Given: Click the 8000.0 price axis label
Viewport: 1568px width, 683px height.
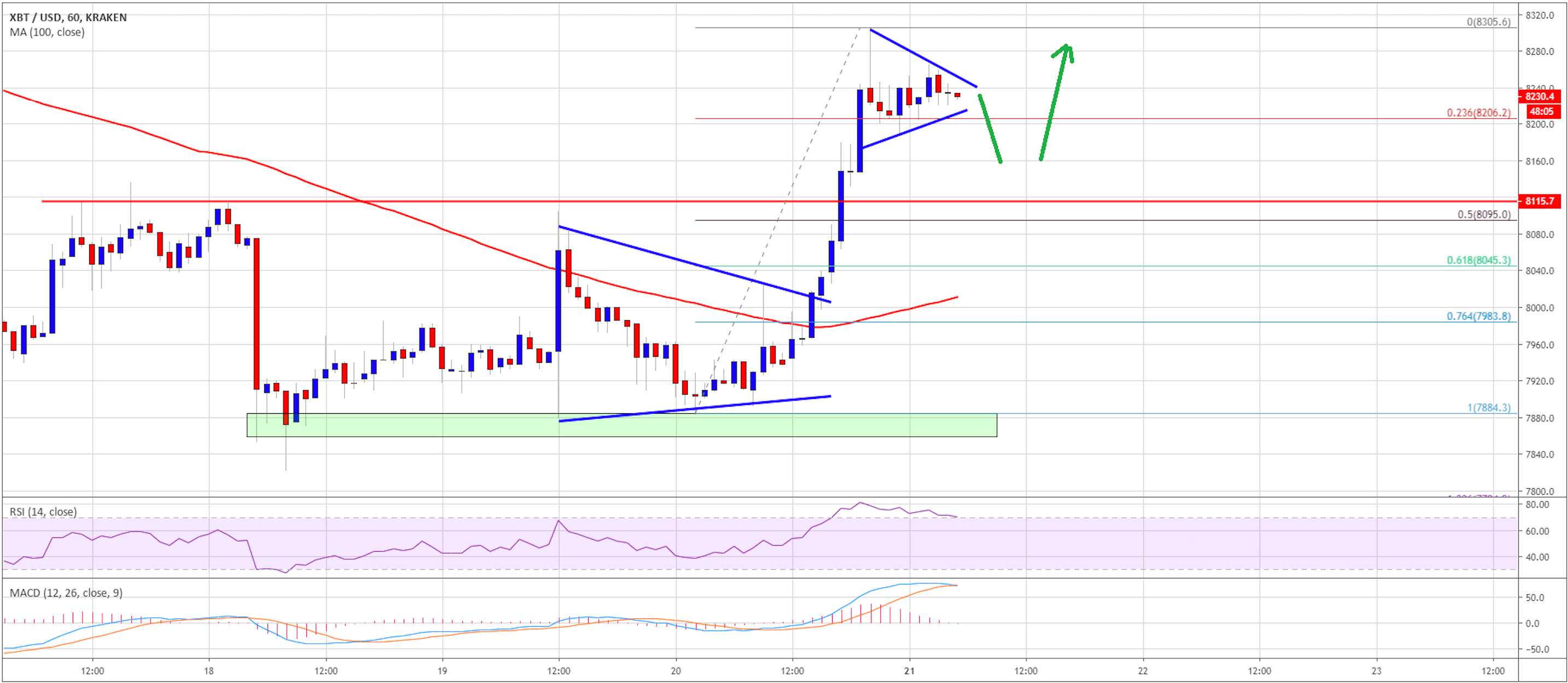Looking at the screenshot, I should tap(1540, 308).
